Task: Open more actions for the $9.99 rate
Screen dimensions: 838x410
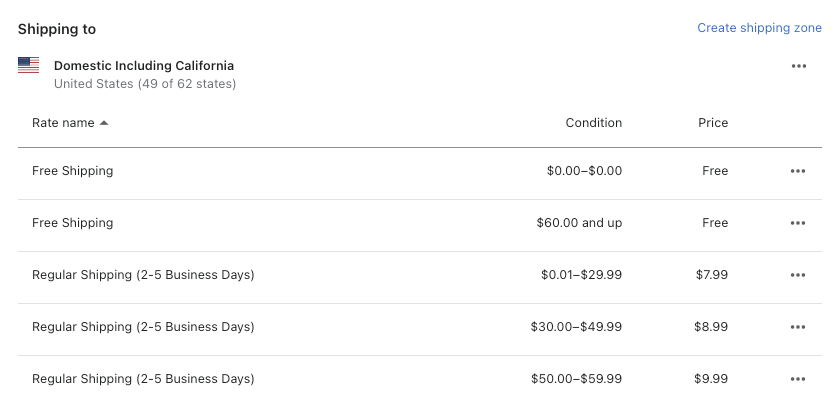Action: [x=797, y=379]
